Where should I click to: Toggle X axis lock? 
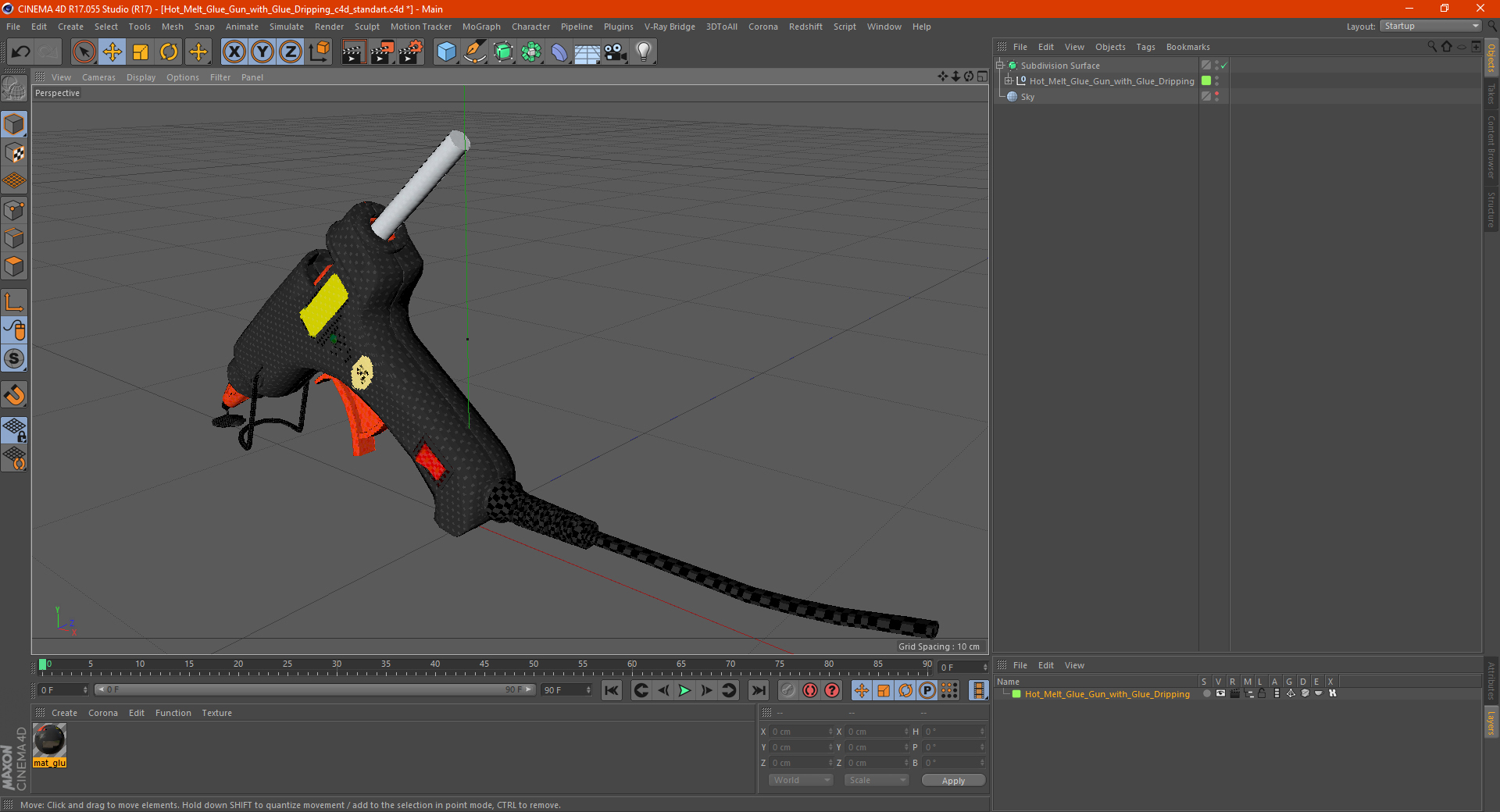coord(234,52)
